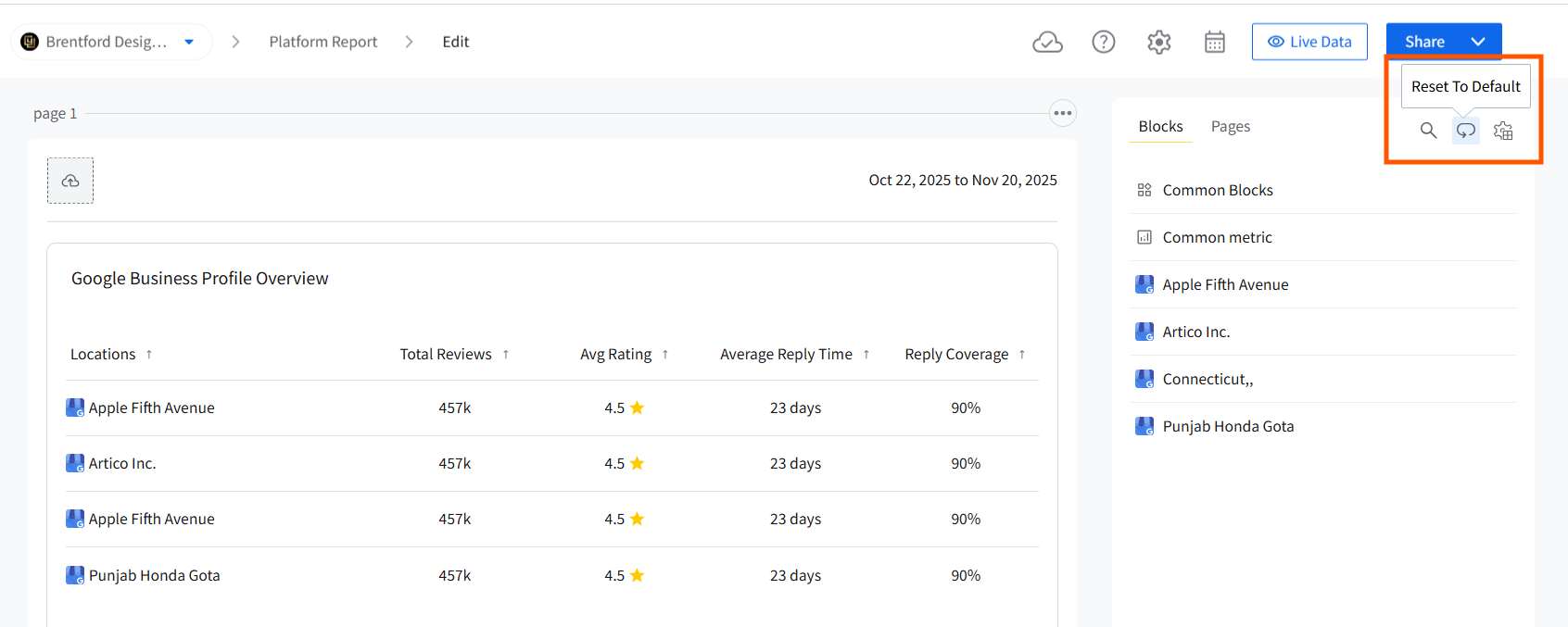Viewport: 1568px width, 627px height.
Task: Click Google icon in Punjab Honda Gota table row
Action: pos(75,575)
